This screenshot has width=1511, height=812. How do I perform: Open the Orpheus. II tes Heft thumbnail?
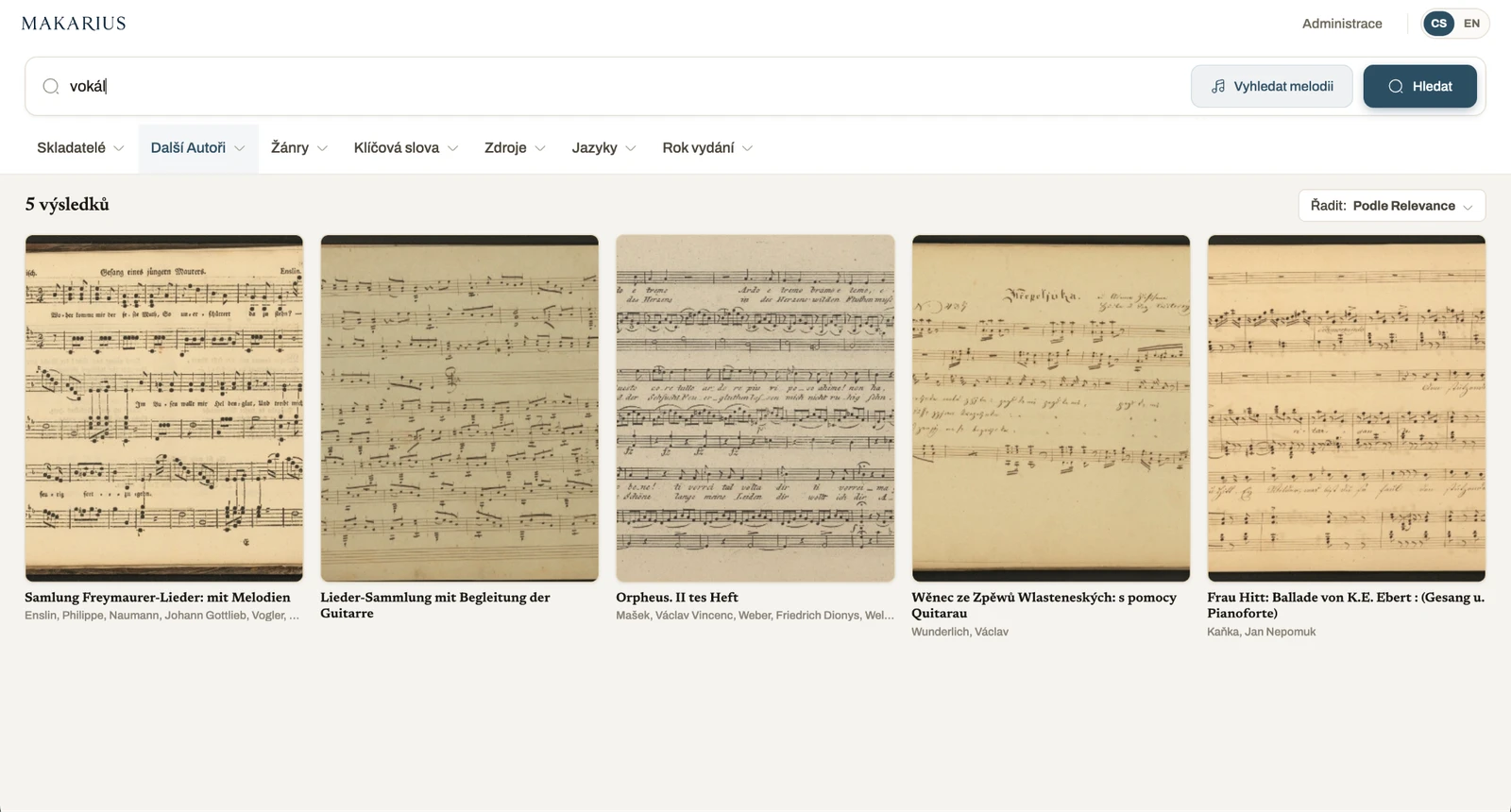coord(755,408)
